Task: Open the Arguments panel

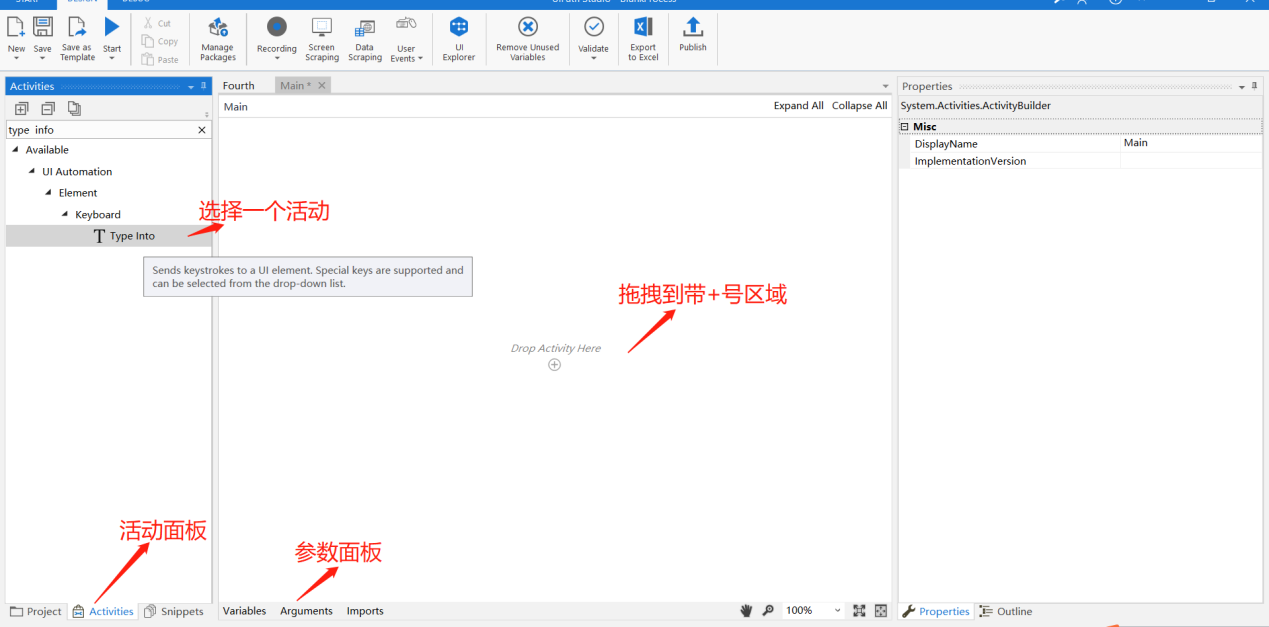Action: point(306,611)
